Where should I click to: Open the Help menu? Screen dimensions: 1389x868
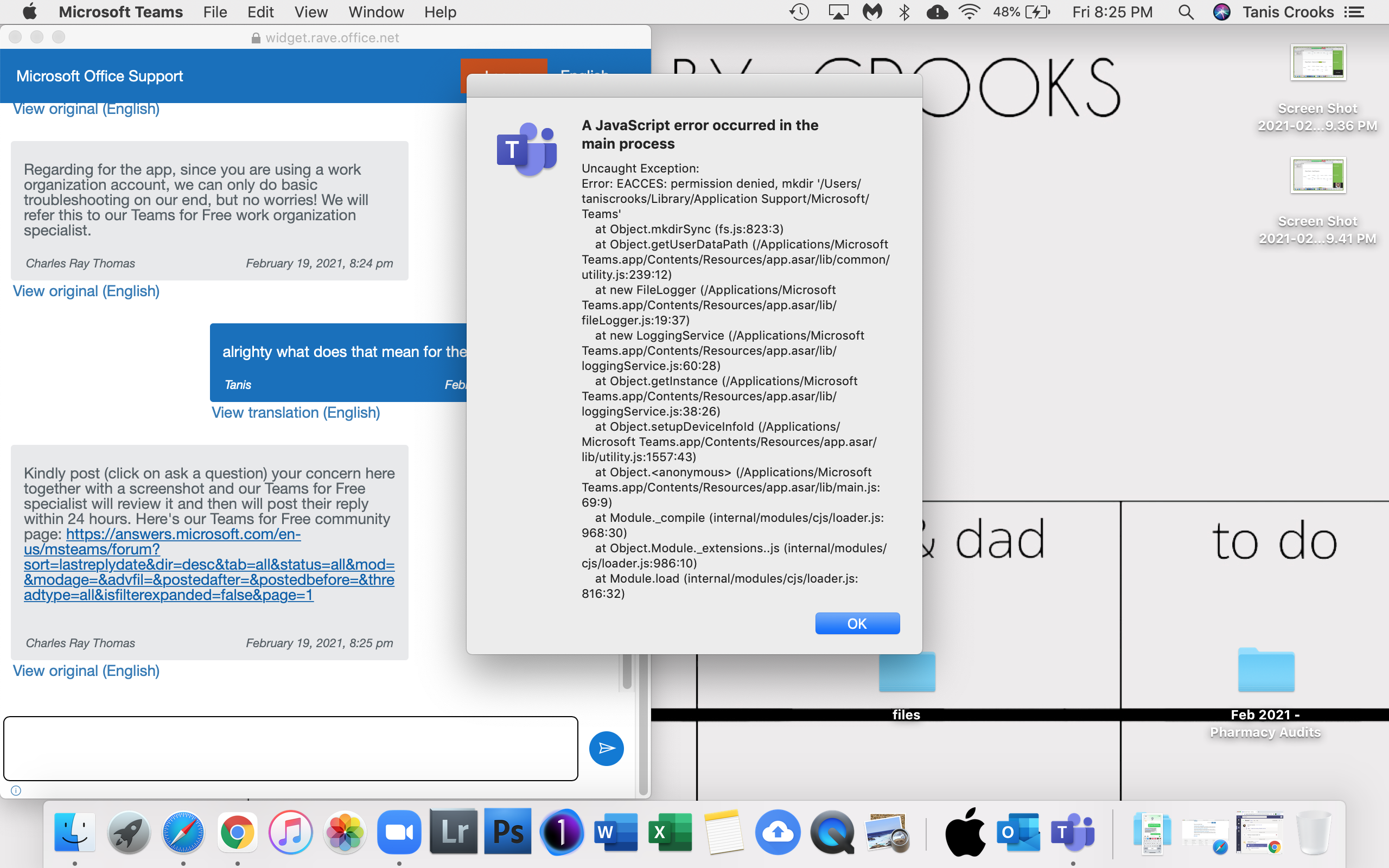tap(440, 12)
